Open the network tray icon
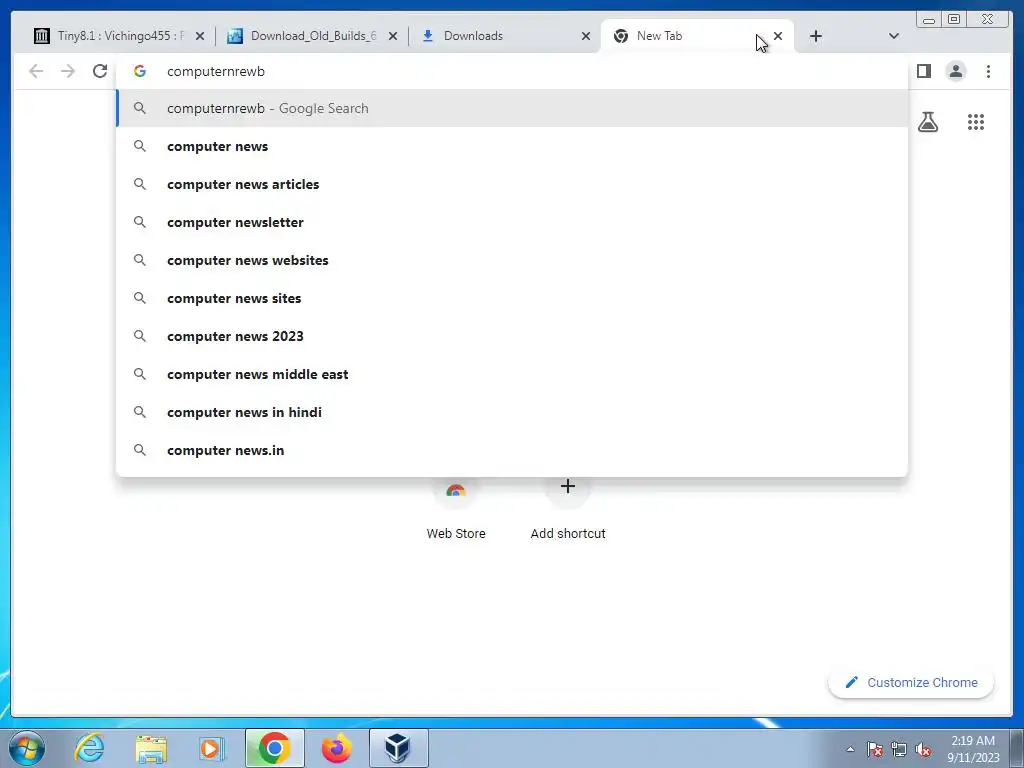Image resolution: width=1024 pixels, height=768 pixels. (x=899, y=749)
